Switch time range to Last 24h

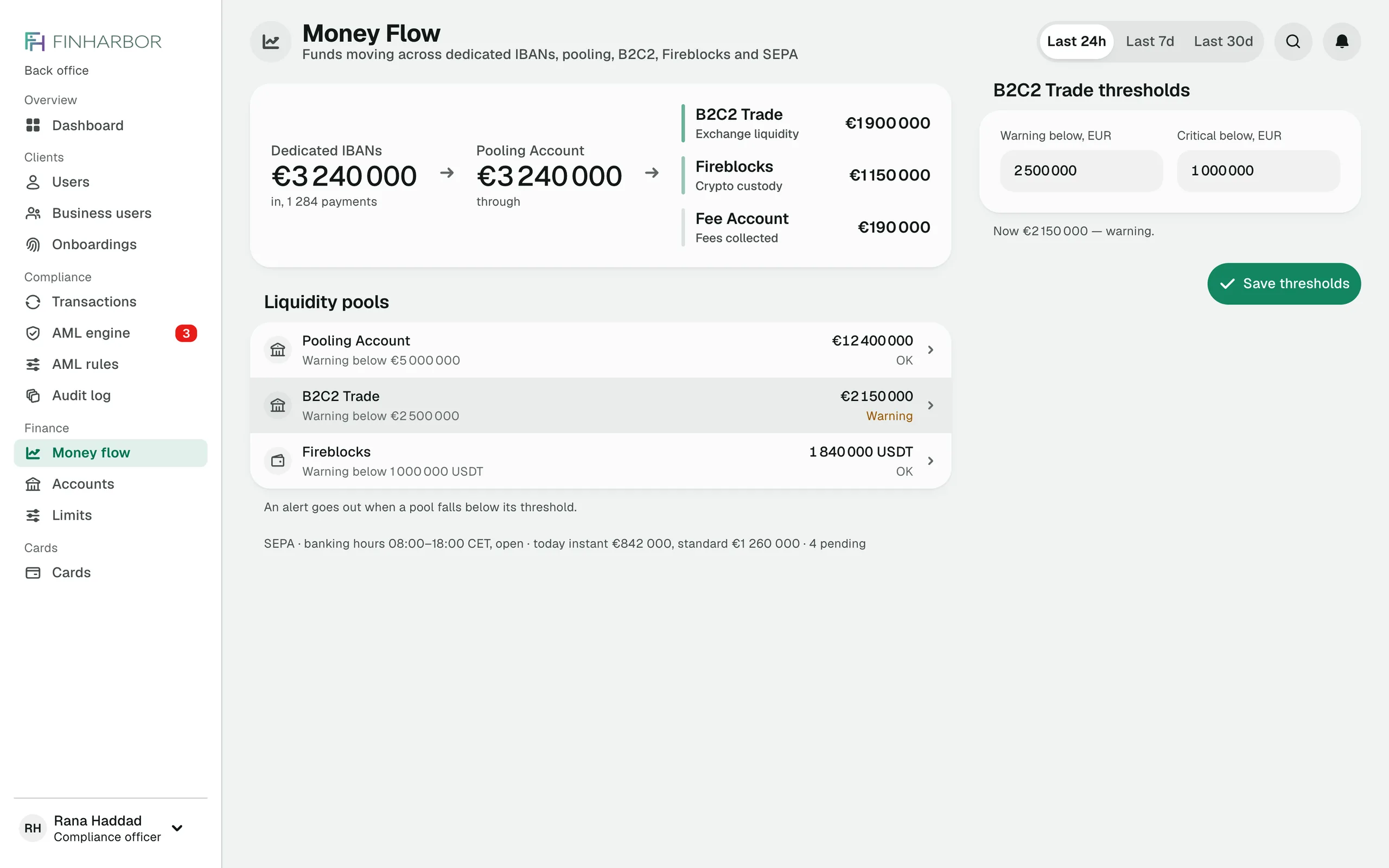(x=1076, y=41)
